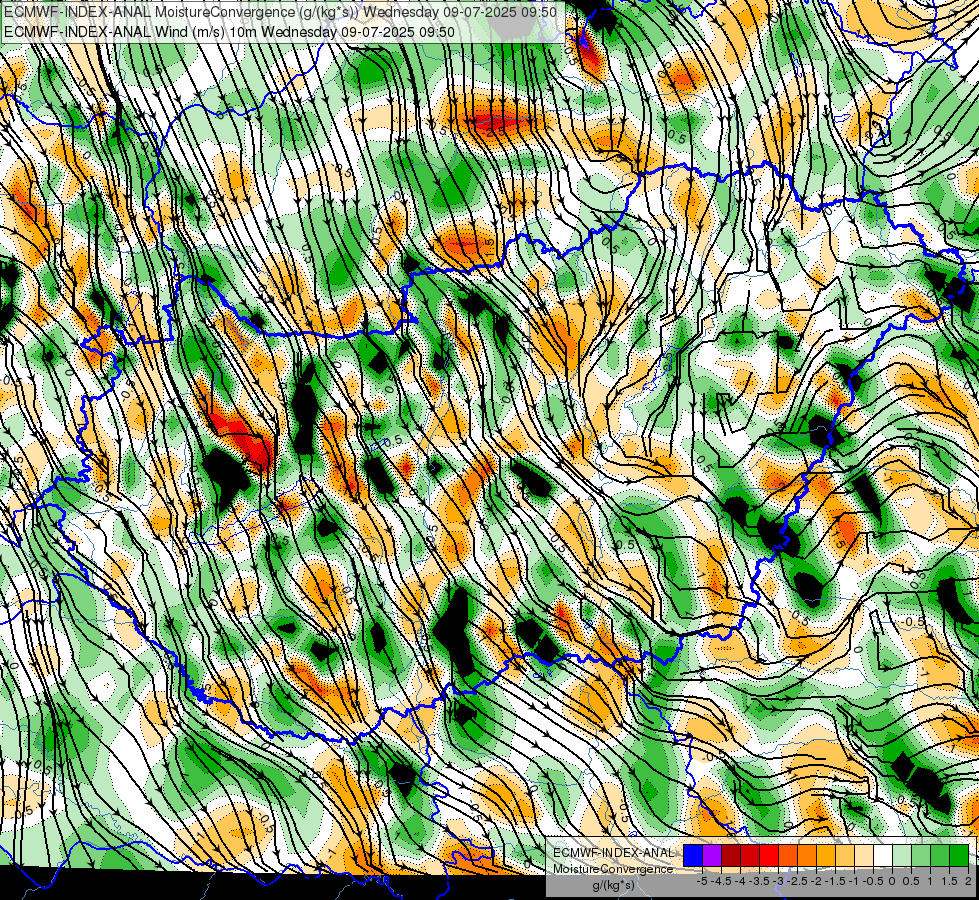Pick the light green swatch between 0.5 and 1
The width and height of the screenshot is (979, 900).
(921, 856)
